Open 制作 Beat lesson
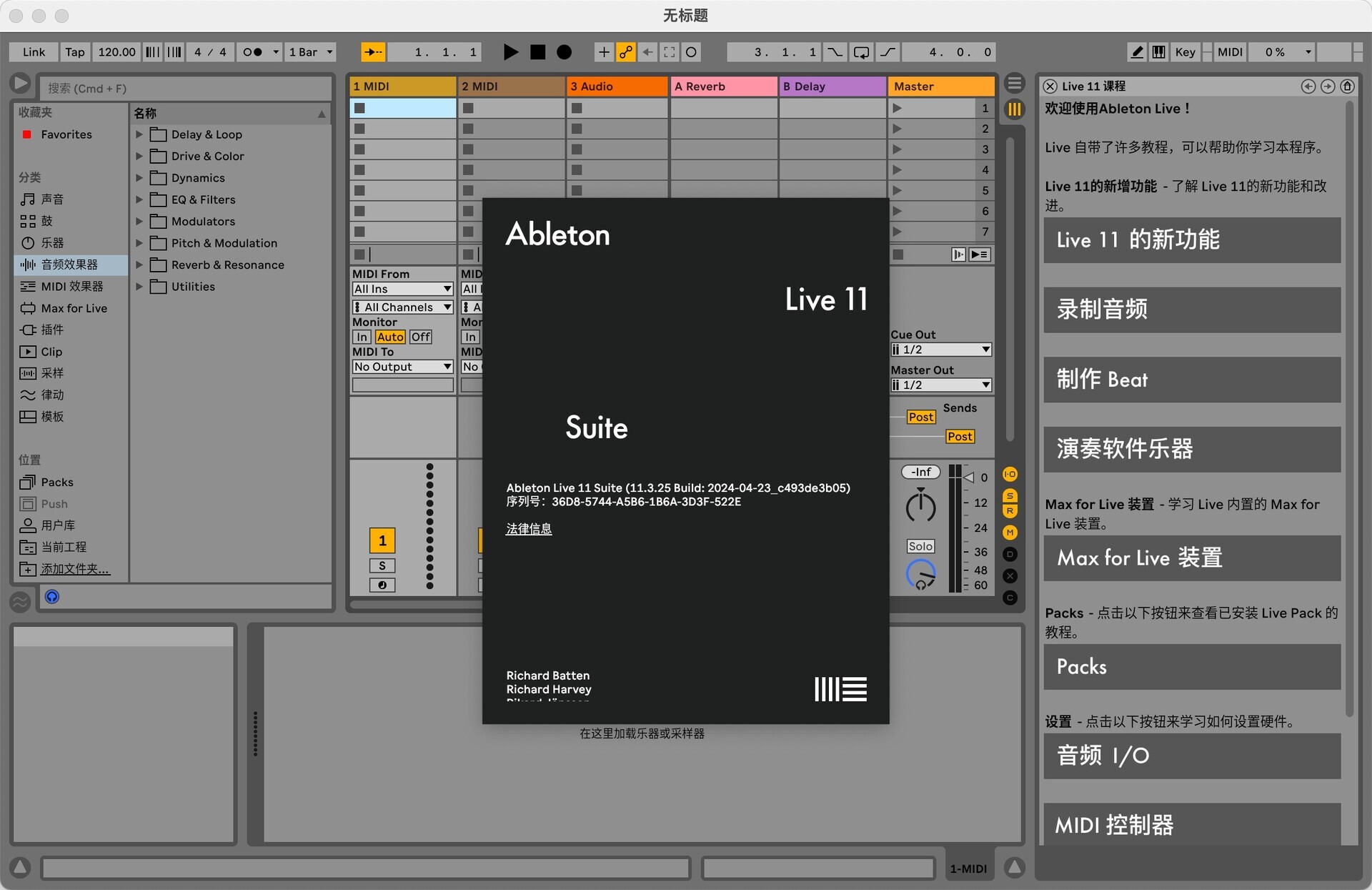Viewport: 1372px width, 890px height. click(x=1192, y=380)
